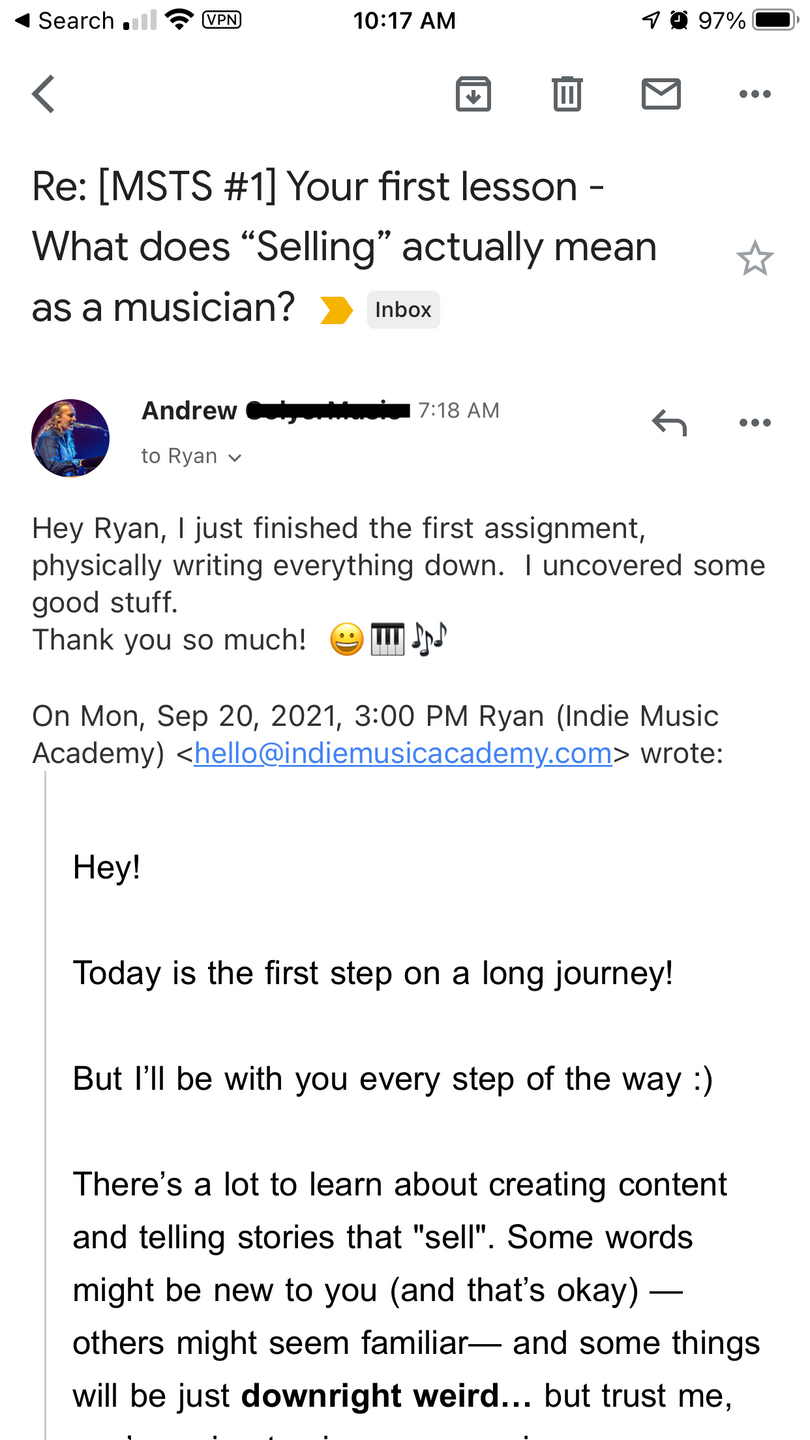Go back to the inbox list
The width and height of the screenshot is (810, 1440).
(x=44, y=95)
